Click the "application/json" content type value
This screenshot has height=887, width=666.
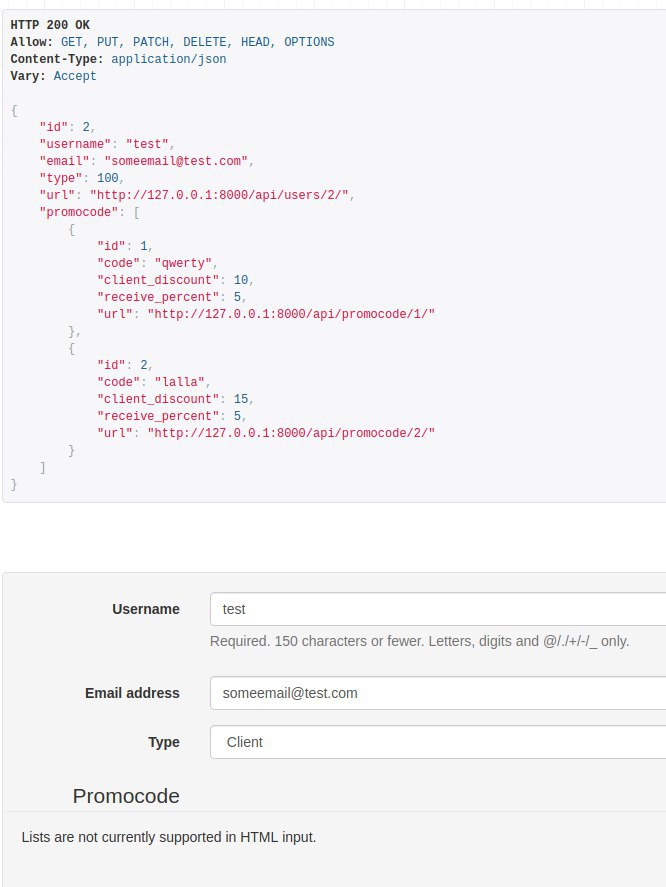pos(169,59)
